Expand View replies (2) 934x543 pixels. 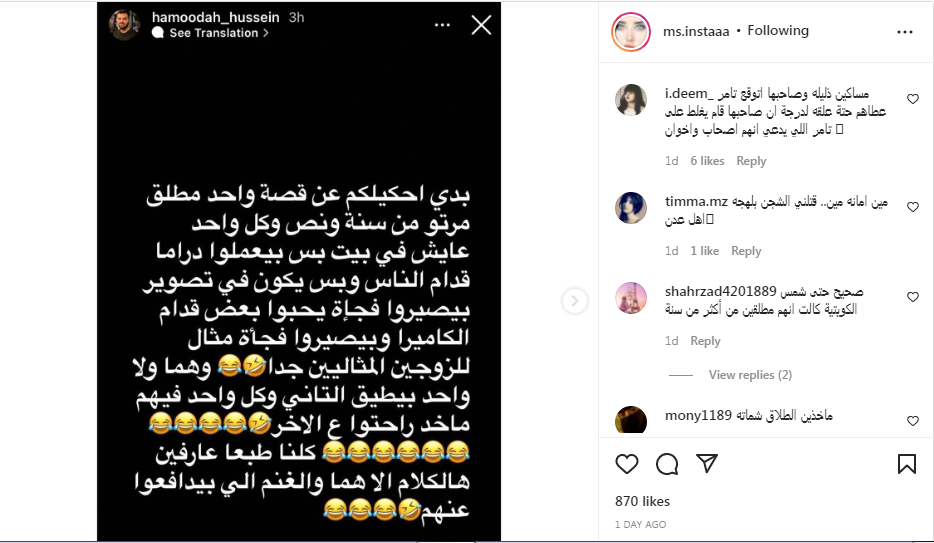[x=750, y=375]
